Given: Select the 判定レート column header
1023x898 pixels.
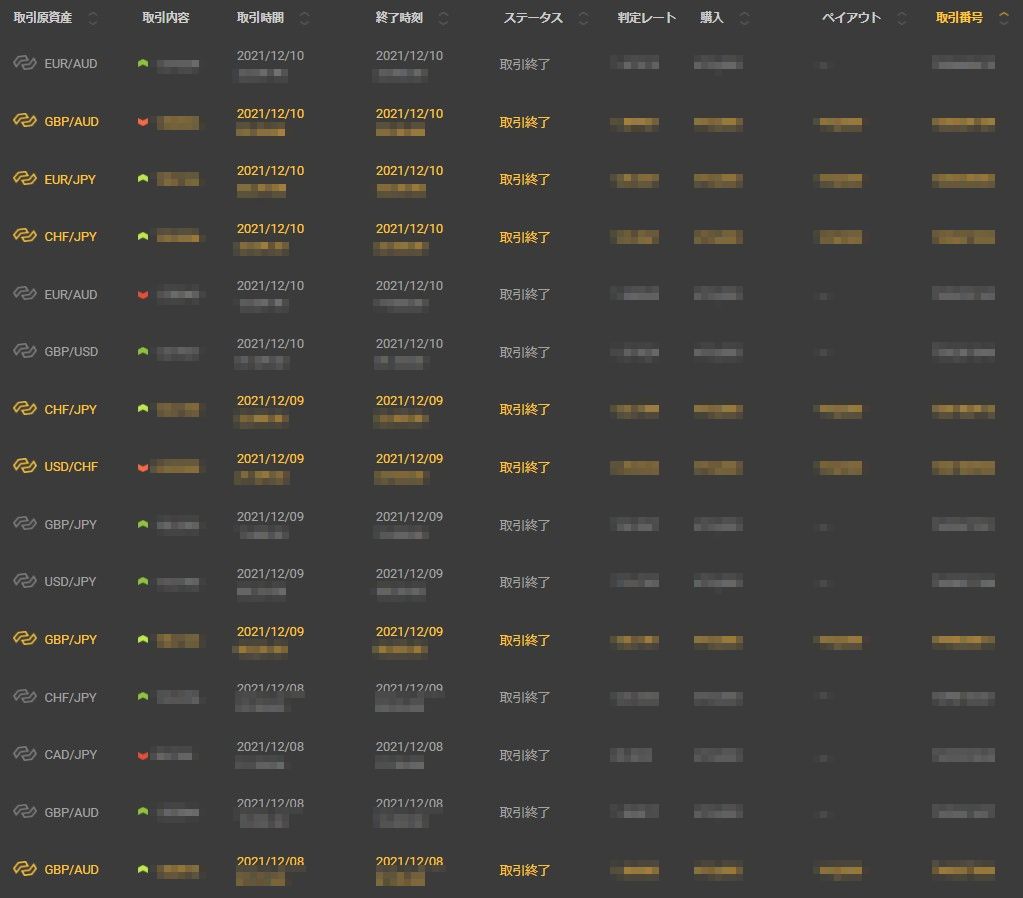Looking at the screenshot, I should coord(646,19).
